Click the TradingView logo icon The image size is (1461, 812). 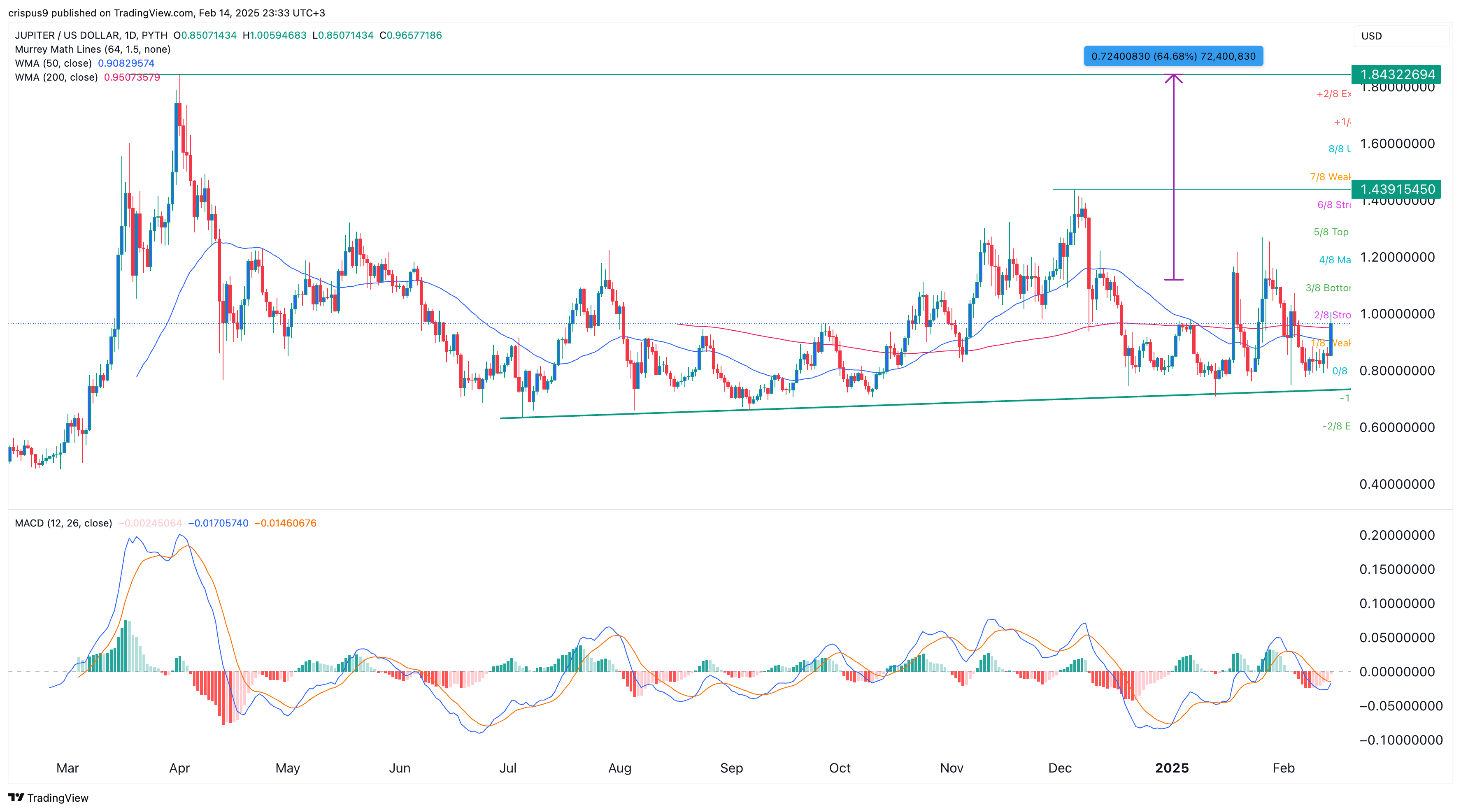tap(16, 797)
